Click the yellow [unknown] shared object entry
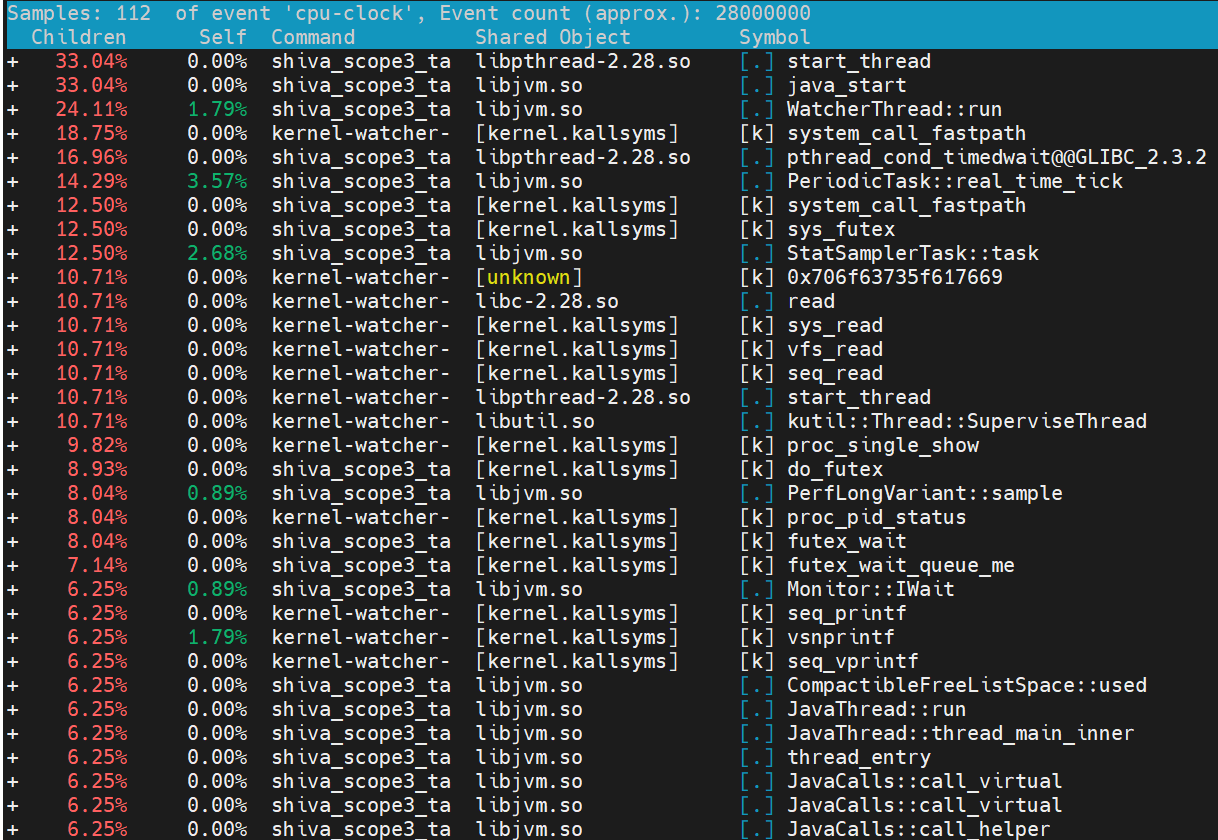The width and height of the screenshot is (1218, 840). point(529,278)
